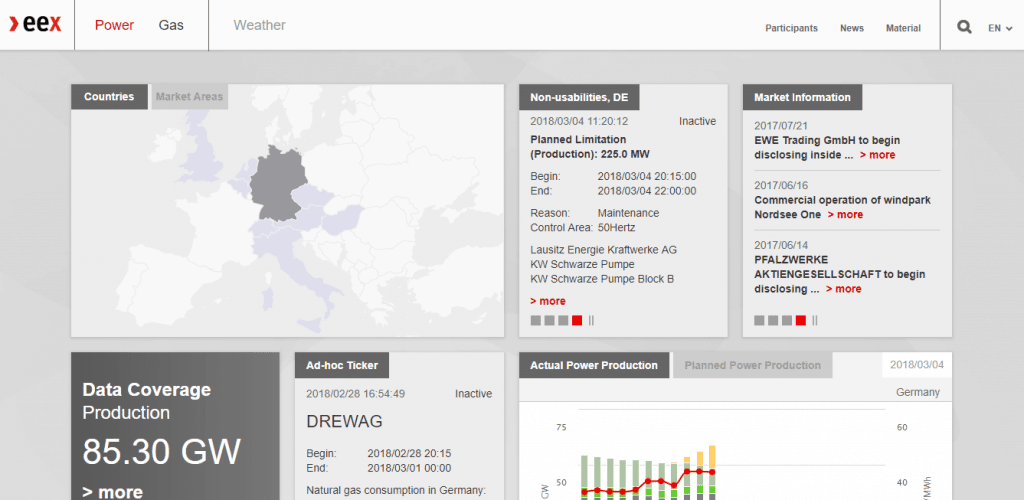
Task: Select second slide dot in Non-usabilities panel
Action: pos(549,320)
